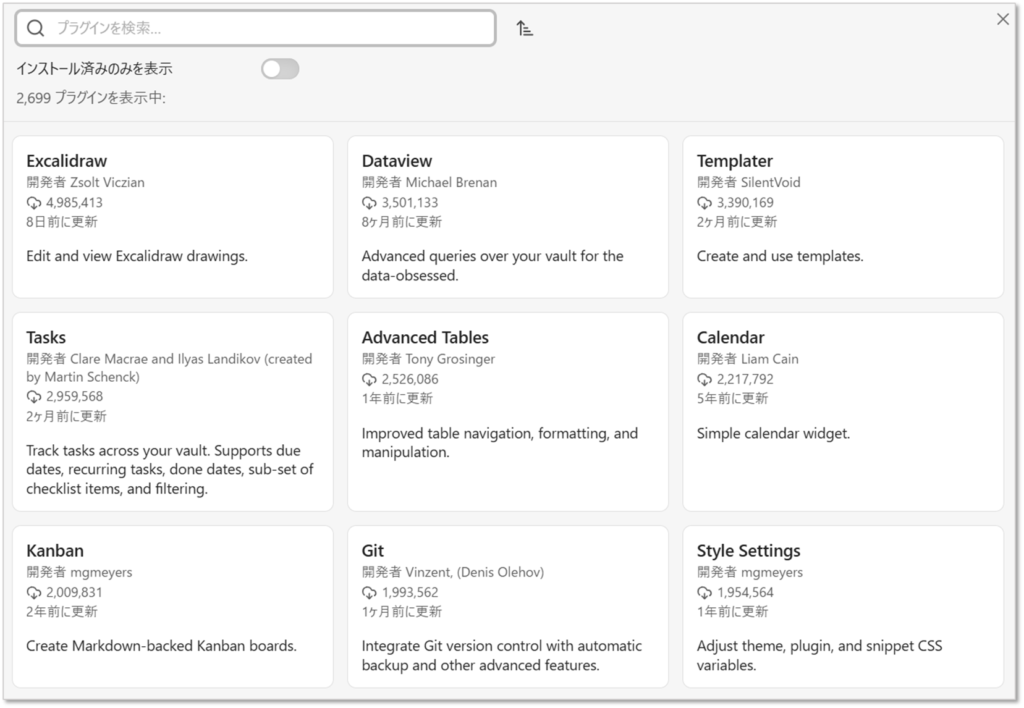The height and width of the screenshot is (708, 1024).
Task: Click the download icon on Calendar card
Action: [x=704, y=380]
